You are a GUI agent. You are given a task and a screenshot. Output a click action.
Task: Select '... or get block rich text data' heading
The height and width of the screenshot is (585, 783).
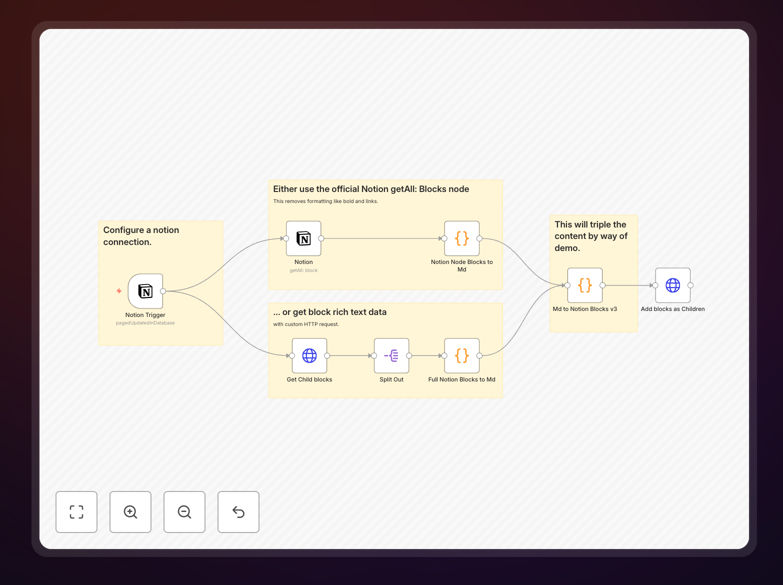tap(330, 312)
